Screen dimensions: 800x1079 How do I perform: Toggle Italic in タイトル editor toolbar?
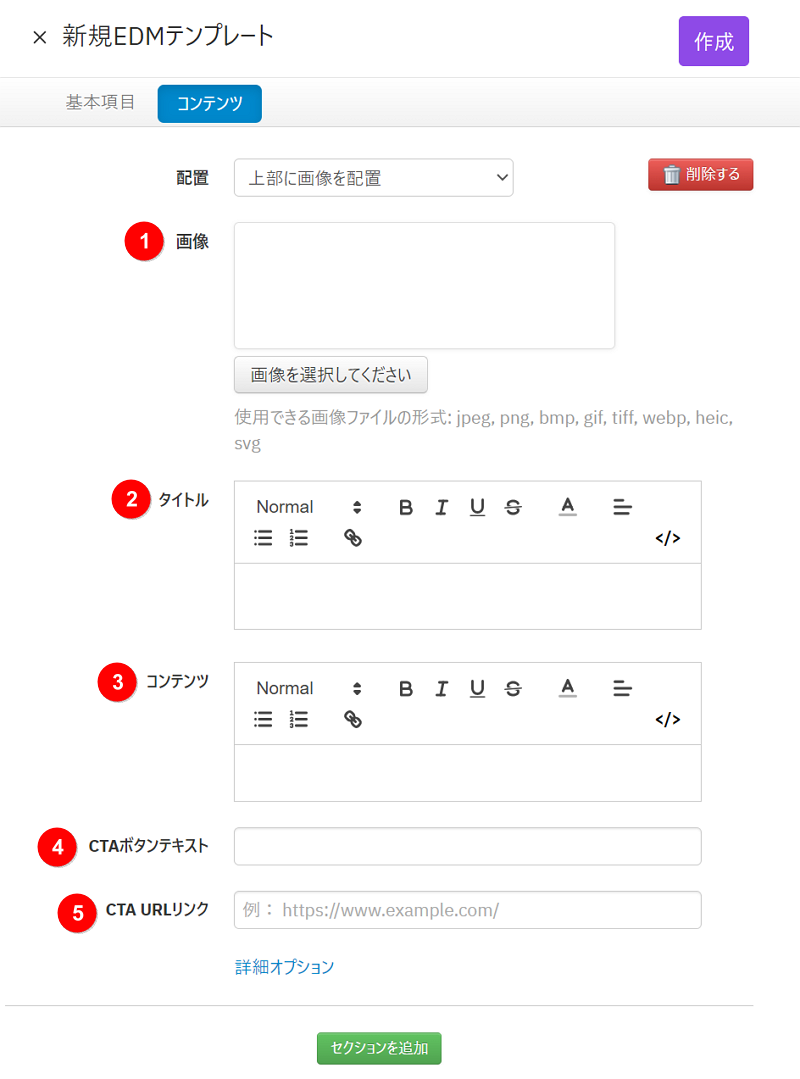pos(441,507)
